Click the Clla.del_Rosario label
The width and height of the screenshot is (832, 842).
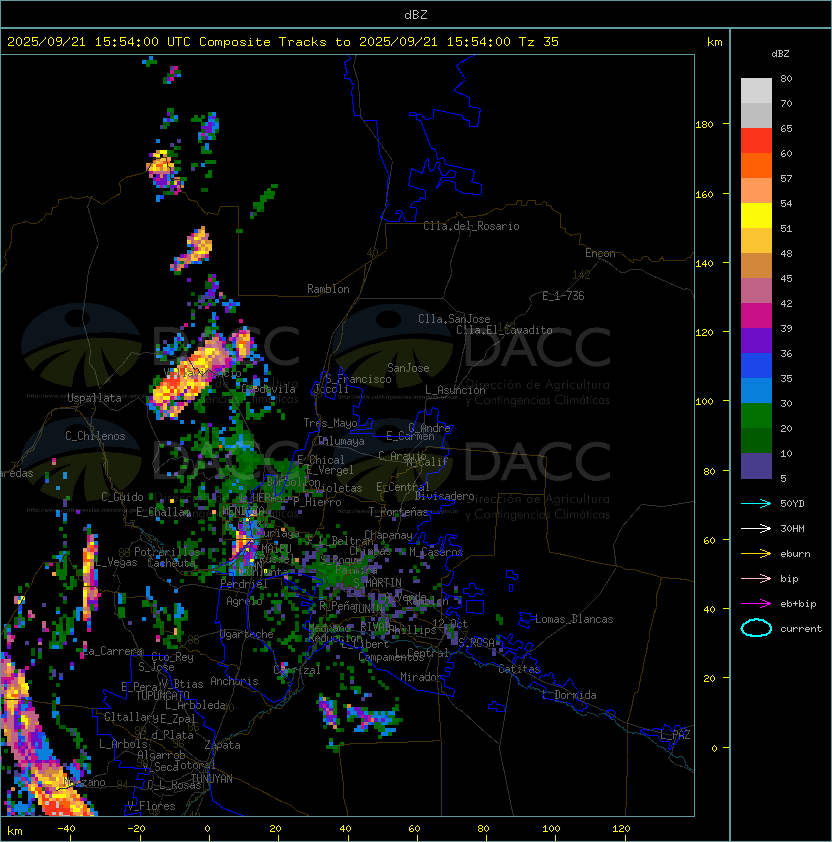coord(471,226)
